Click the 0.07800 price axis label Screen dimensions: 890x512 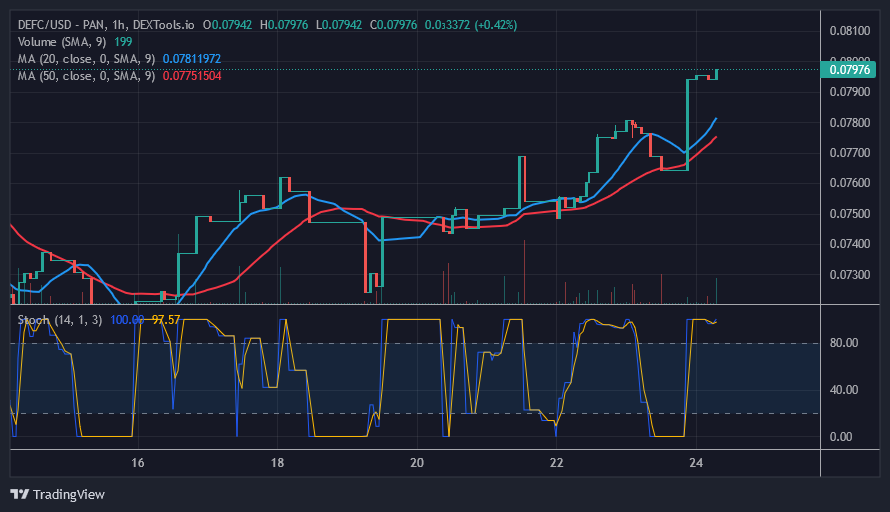850,123
